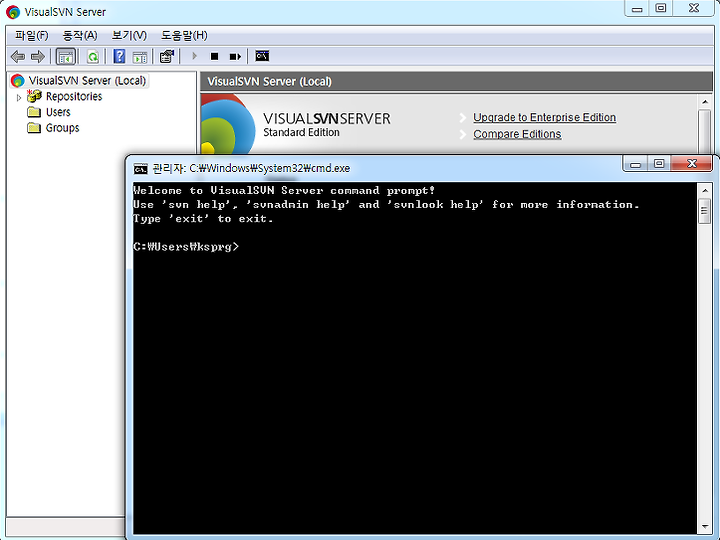Select Groups in the tree
Image resolution: width=720 pixels, height=540 pixels.
click(x=62, y=128)
